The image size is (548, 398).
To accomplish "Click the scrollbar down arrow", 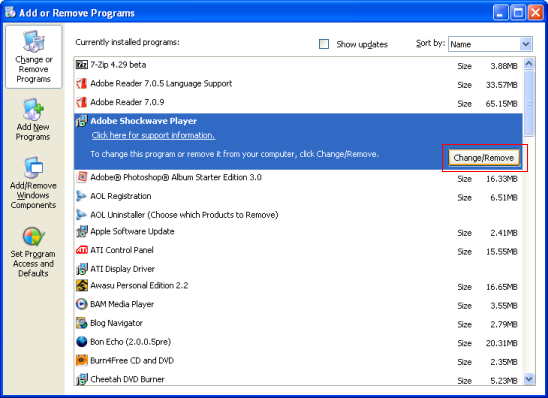I will pyautogui.click(x=529, y=378).
